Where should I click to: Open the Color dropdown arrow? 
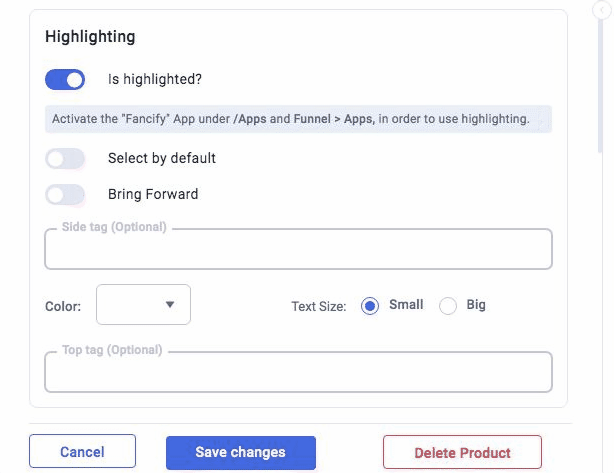(170, 305)
